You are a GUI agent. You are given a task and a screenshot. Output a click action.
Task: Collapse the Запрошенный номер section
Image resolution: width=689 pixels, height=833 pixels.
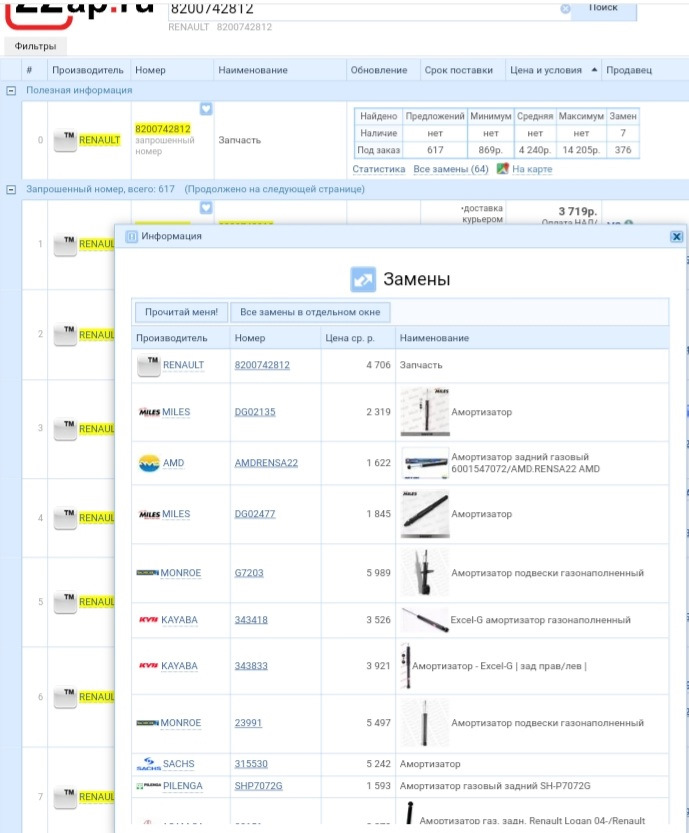11,190
